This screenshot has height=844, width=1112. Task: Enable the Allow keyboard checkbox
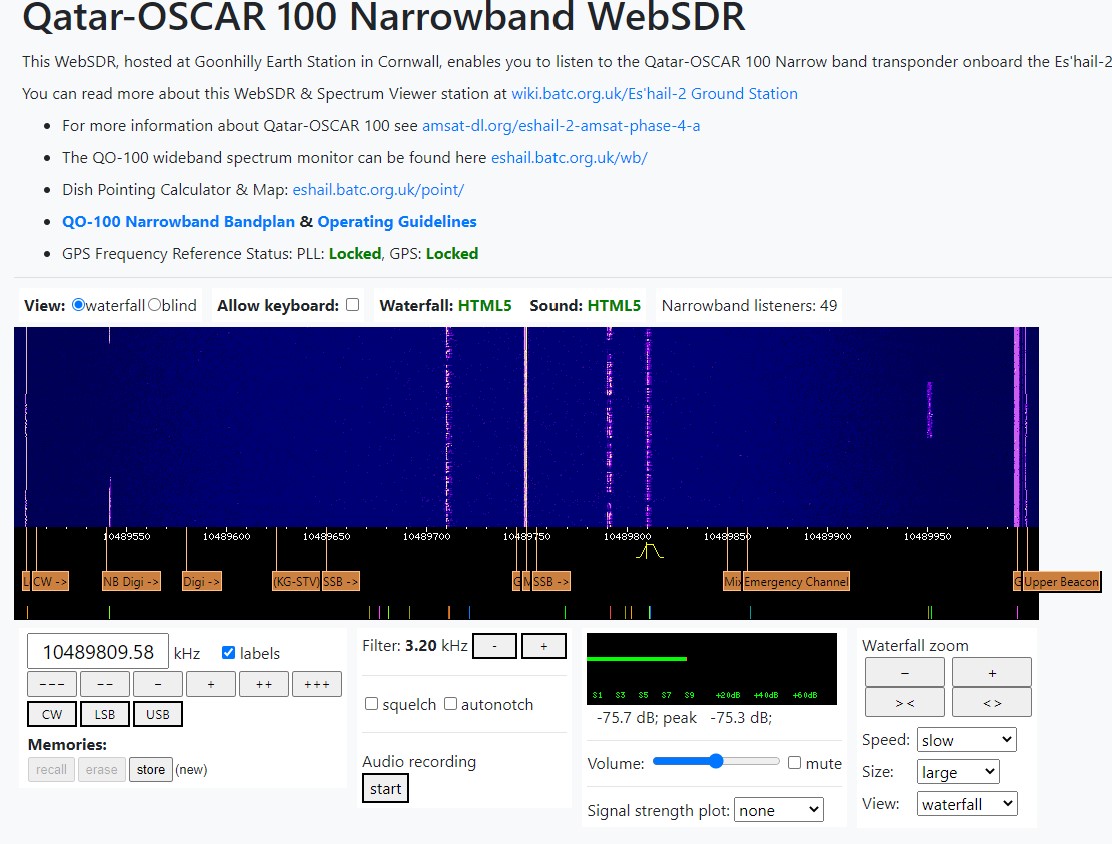[x=352, y=304]
